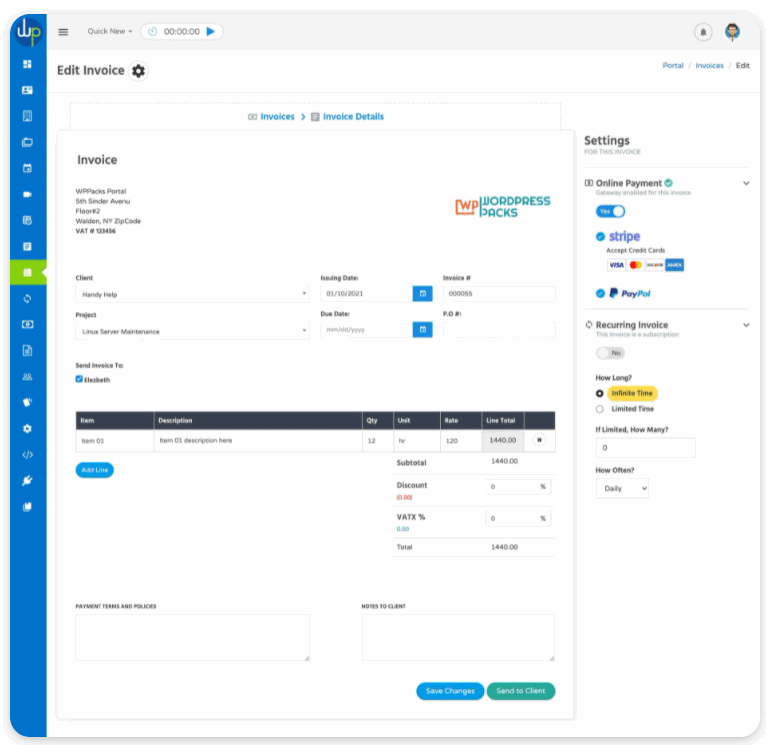Screen dimensions: 766x745
Task: Open the theme swatches icon in sidebar
Action: pyautogui.click(x=27, y=403)
